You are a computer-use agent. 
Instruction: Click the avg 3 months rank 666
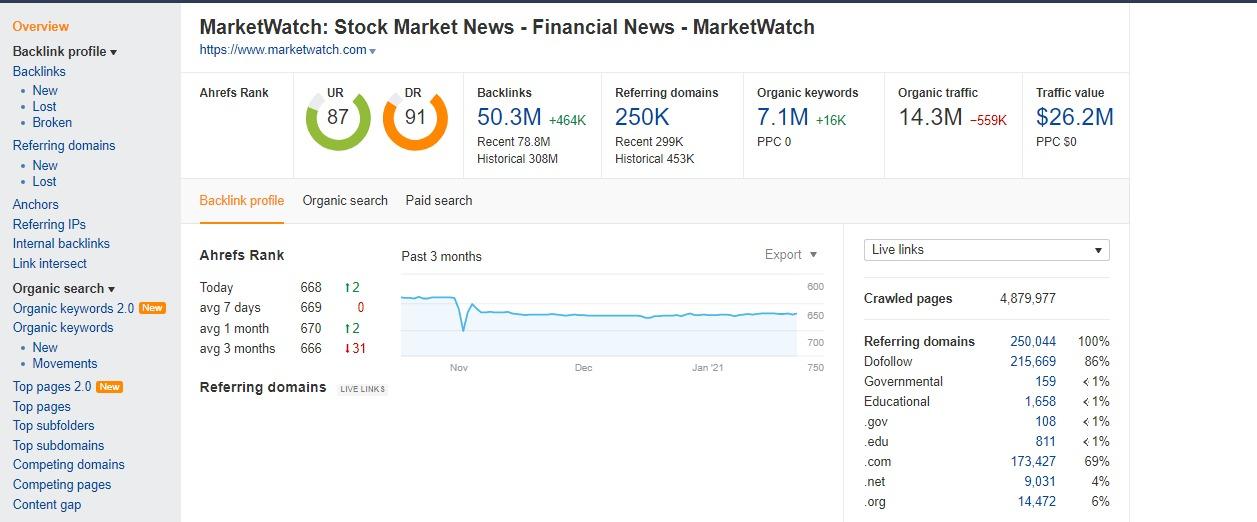[x=311, y=348]
